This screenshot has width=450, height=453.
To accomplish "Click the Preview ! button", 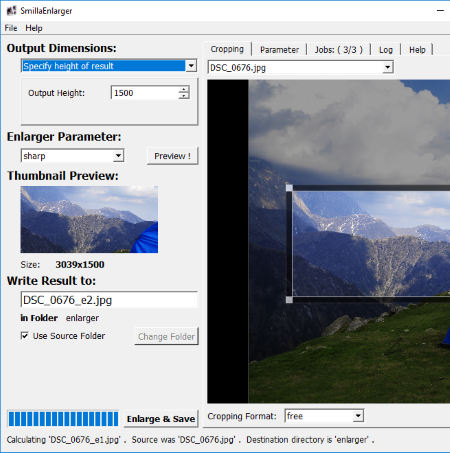I will (172, 156).
